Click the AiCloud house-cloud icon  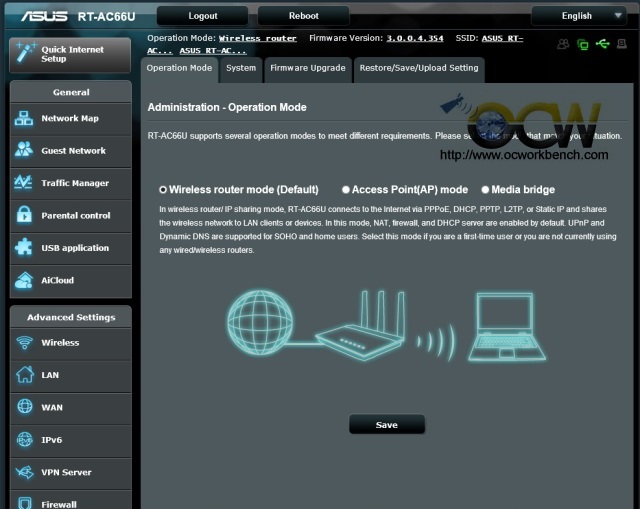(24, 280)
